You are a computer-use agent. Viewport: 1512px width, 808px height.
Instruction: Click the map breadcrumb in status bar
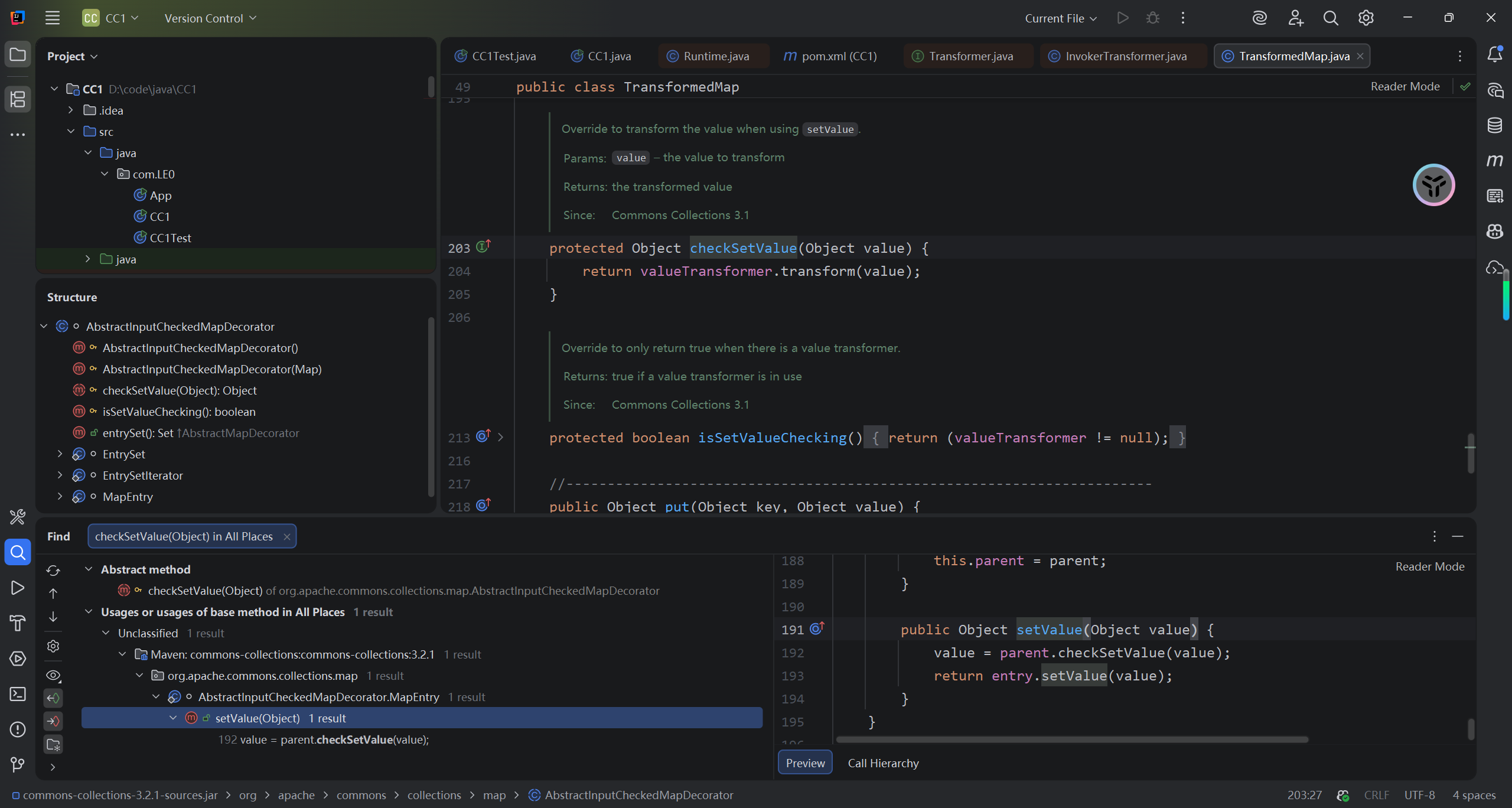(494, 796)
